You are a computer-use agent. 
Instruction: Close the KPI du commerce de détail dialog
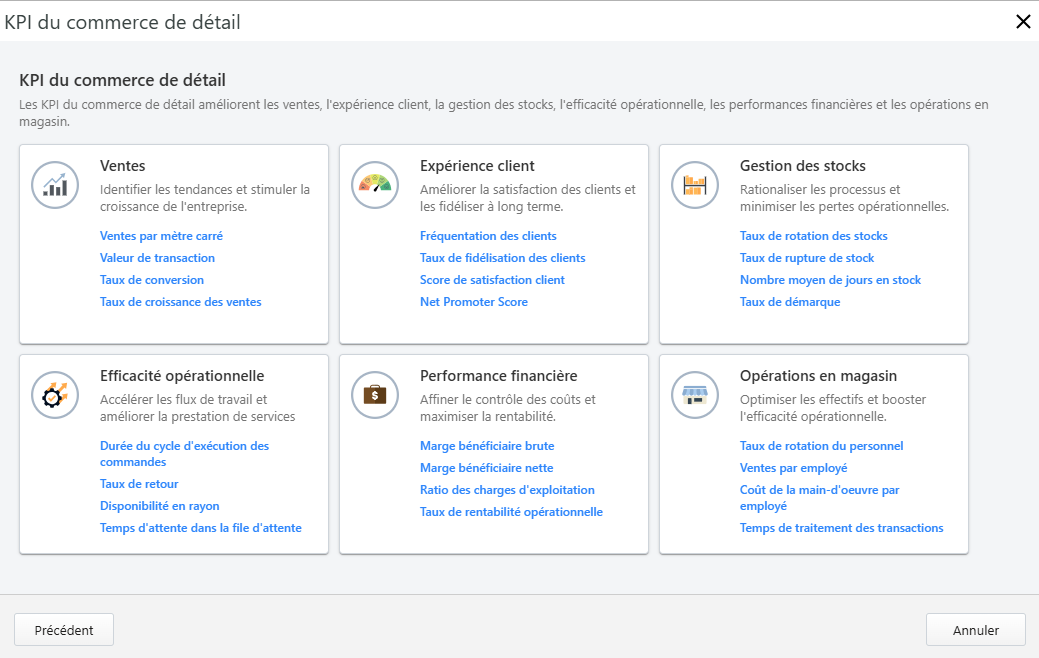click(1022, 22)
